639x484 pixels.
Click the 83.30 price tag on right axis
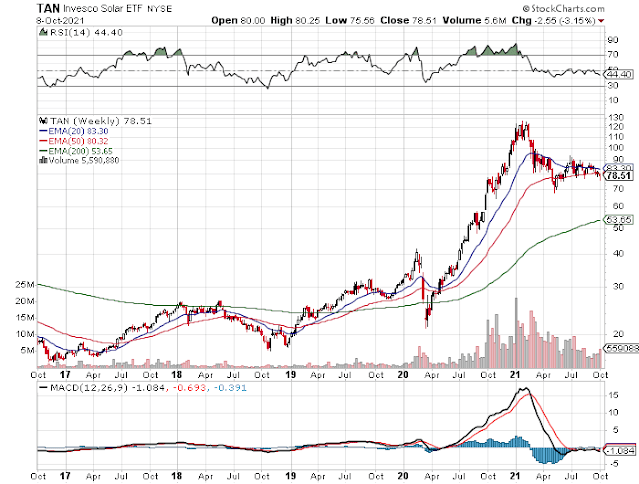coord(619,167)
